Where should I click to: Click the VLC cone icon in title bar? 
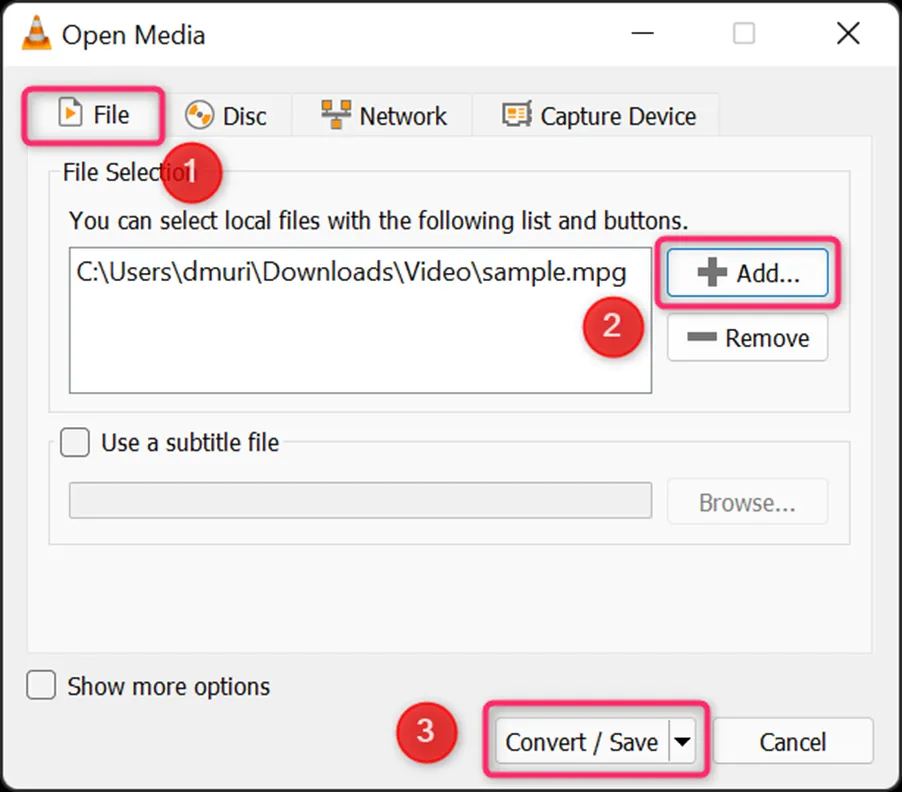pos(36,33)
